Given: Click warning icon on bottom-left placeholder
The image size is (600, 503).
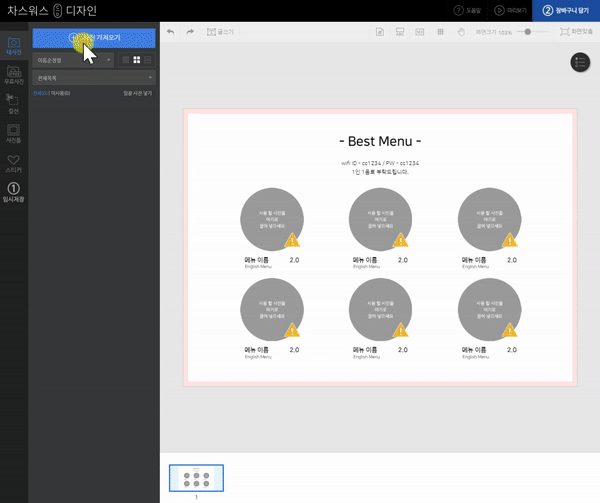Looking at the screenshot, I should click(x=292, y=330).
